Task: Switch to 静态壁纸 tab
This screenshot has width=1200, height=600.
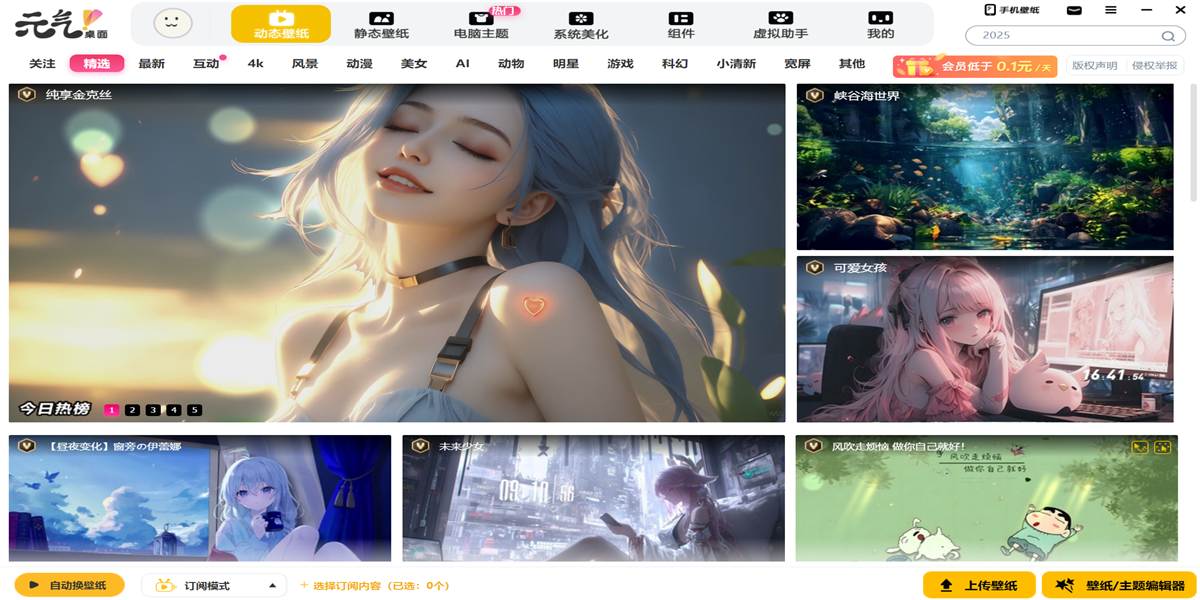Action: pyautogui.click(x=381, y=24)
